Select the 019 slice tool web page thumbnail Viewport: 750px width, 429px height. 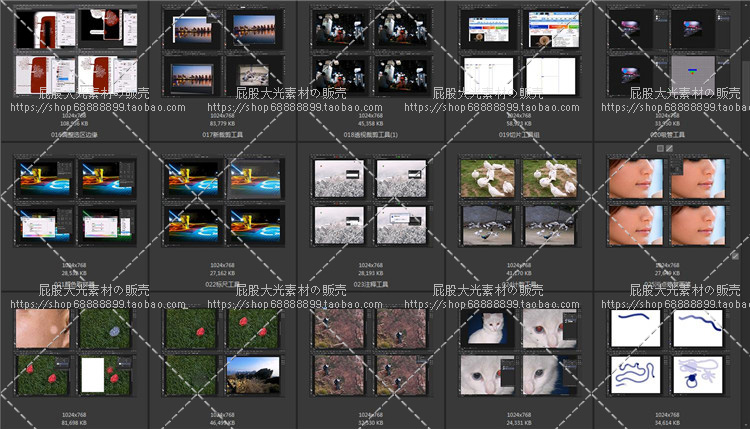point(520,53)
